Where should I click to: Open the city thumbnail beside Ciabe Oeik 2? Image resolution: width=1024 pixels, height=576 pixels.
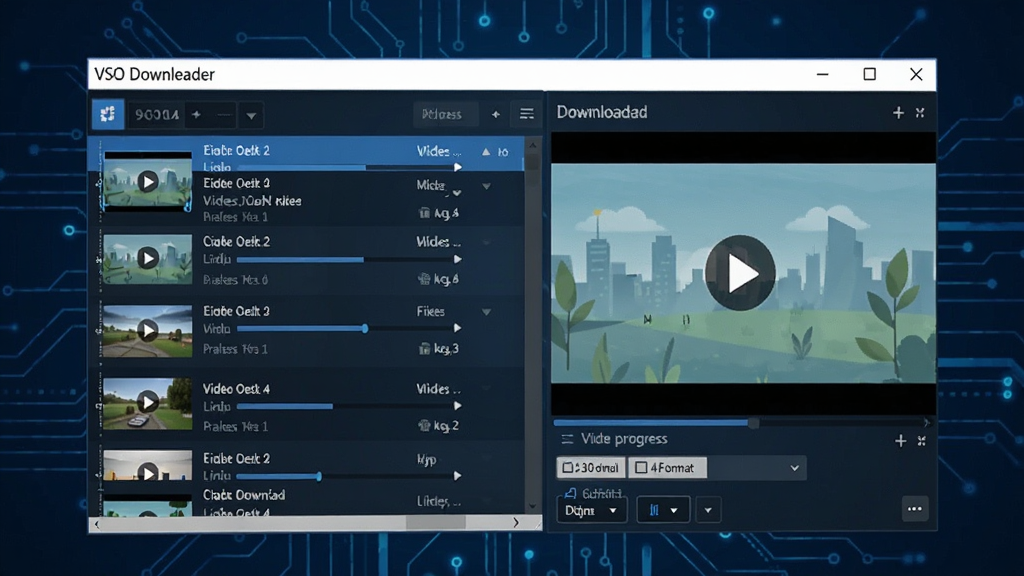click(x=148, y=259)
